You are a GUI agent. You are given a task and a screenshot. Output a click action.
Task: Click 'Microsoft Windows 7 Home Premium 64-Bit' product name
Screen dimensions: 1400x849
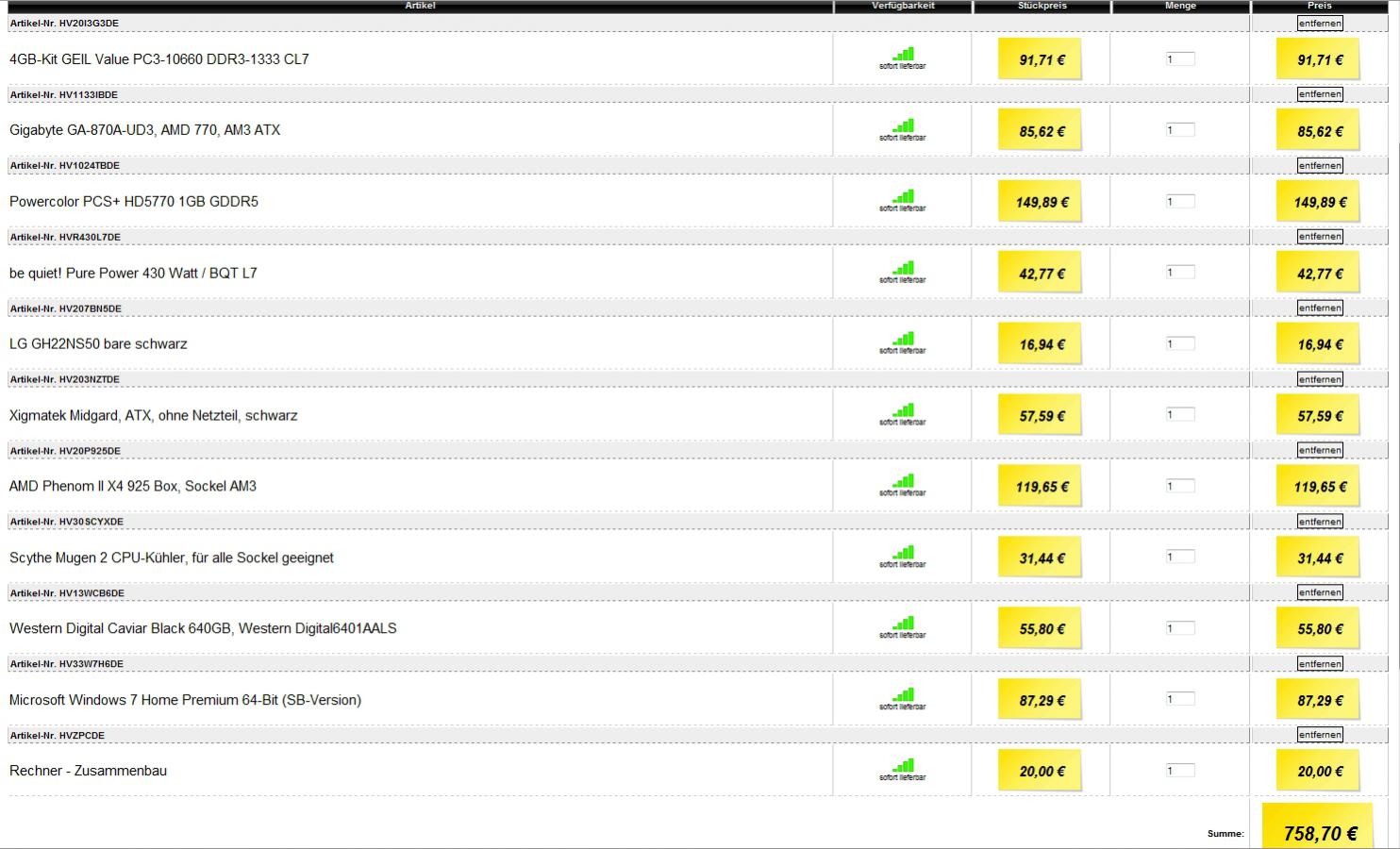[144, 700]
